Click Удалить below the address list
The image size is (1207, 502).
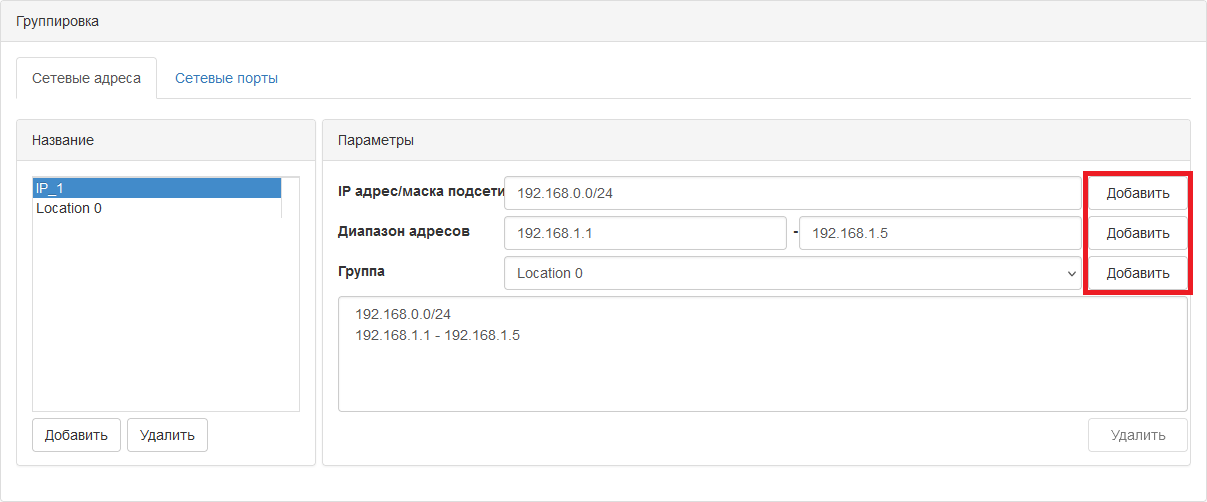(x=1137, y=435)
